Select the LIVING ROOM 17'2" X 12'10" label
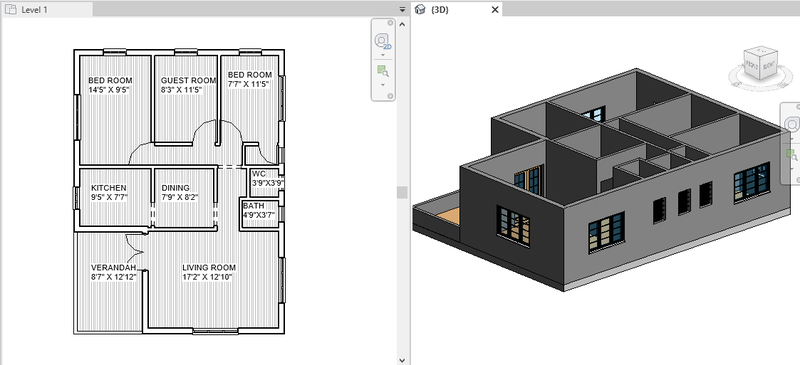Viewport: 800px width, 365px height. 209,272
